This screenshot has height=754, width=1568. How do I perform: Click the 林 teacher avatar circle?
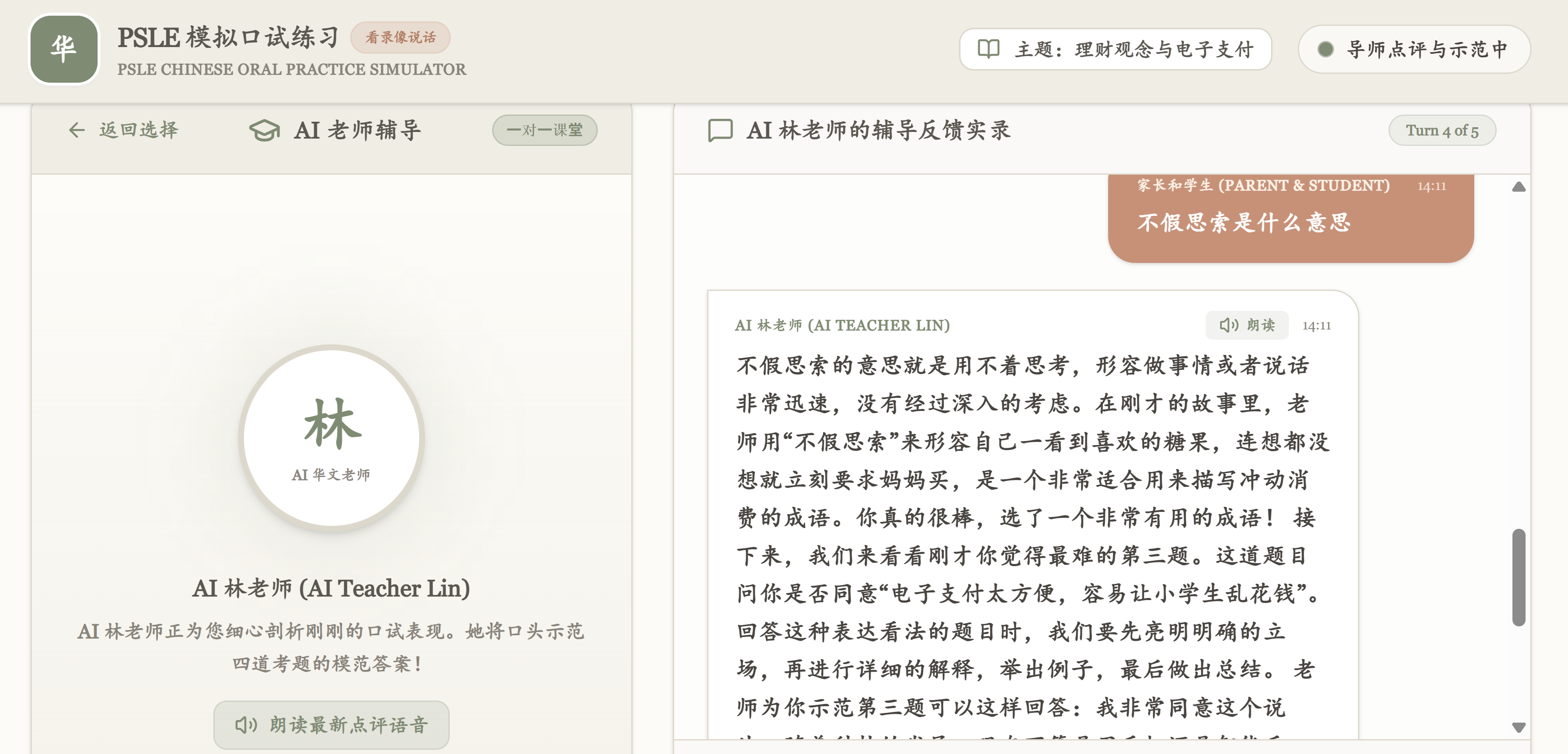point(331,438)
